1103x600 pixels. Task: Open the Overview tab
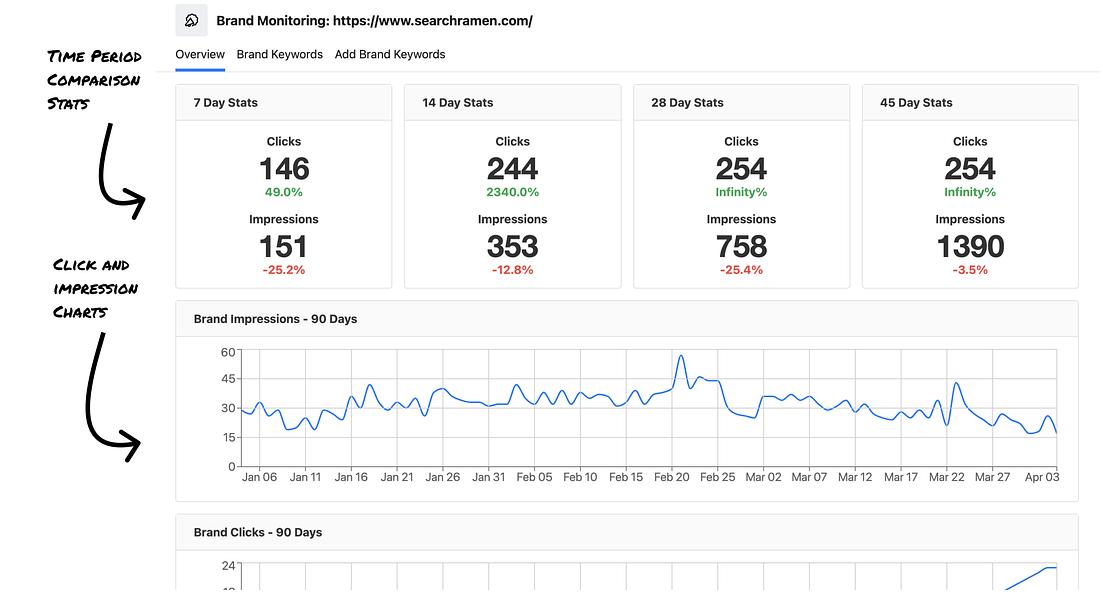200,54
